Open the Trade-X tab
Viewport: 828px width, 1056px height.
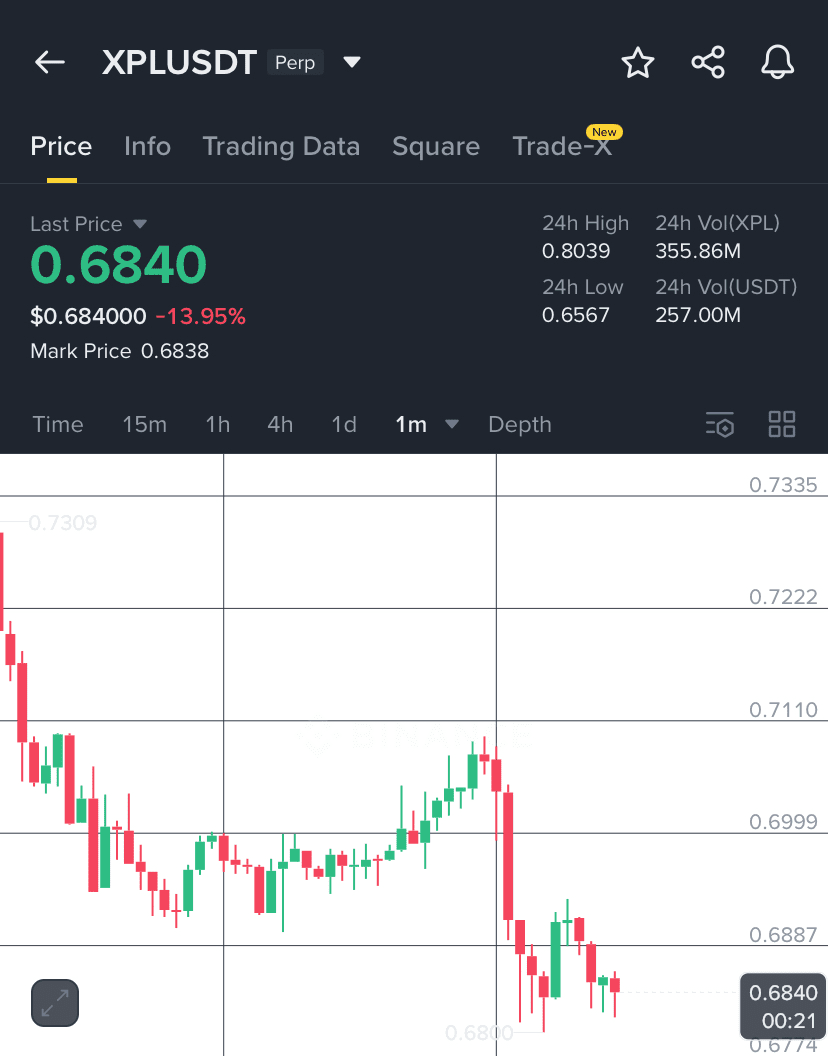(x=563, y=146)
